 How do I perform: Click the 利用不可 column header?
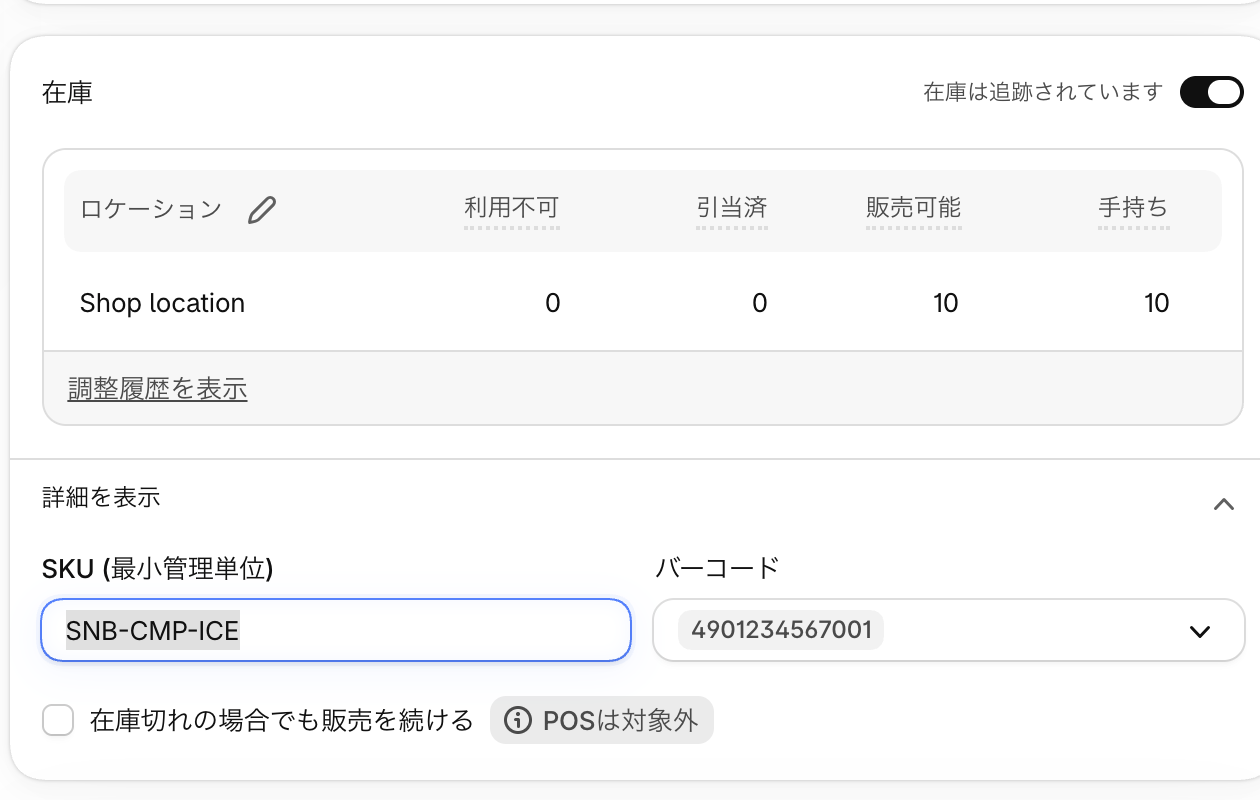511,208
